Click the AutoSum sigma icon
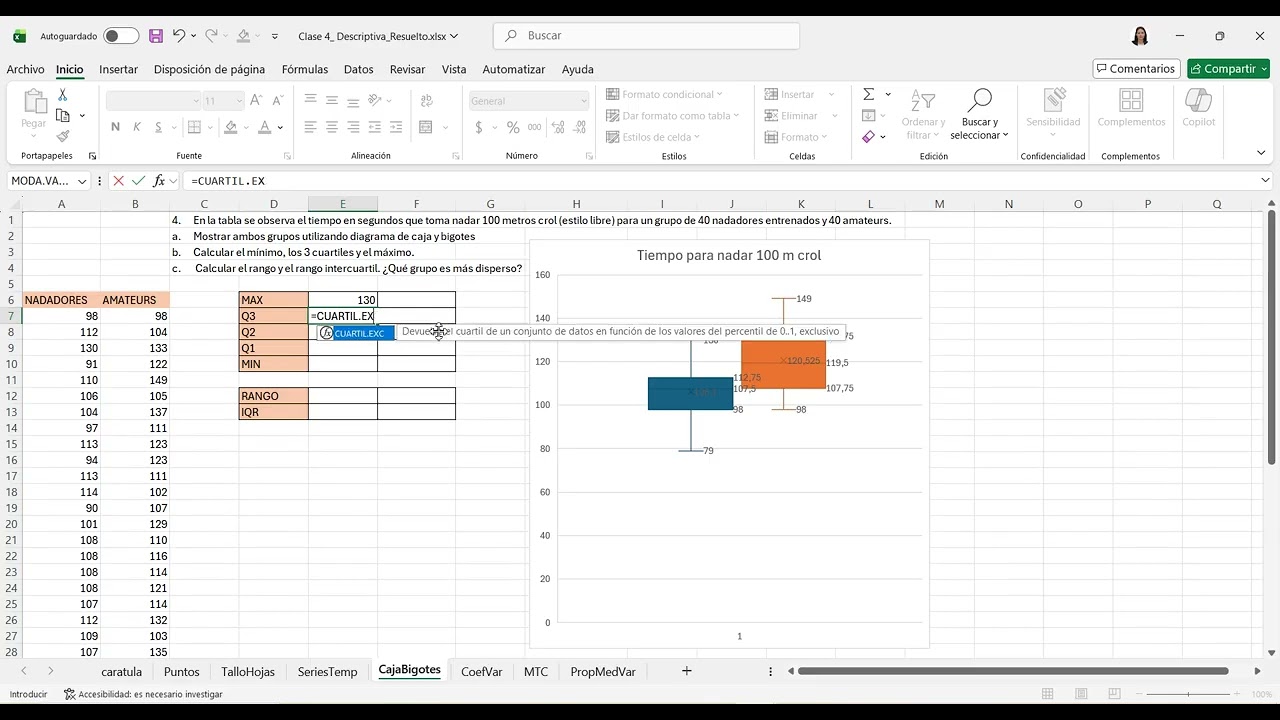This screenshot has width=1280, height=720. click(868, 94)
